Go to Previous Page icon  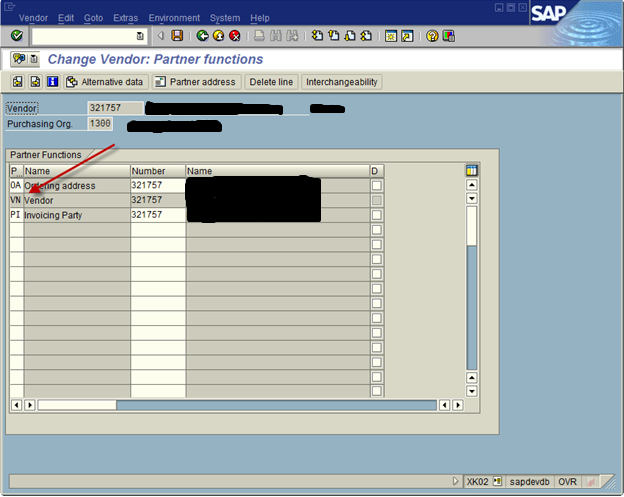click(333, 36)
